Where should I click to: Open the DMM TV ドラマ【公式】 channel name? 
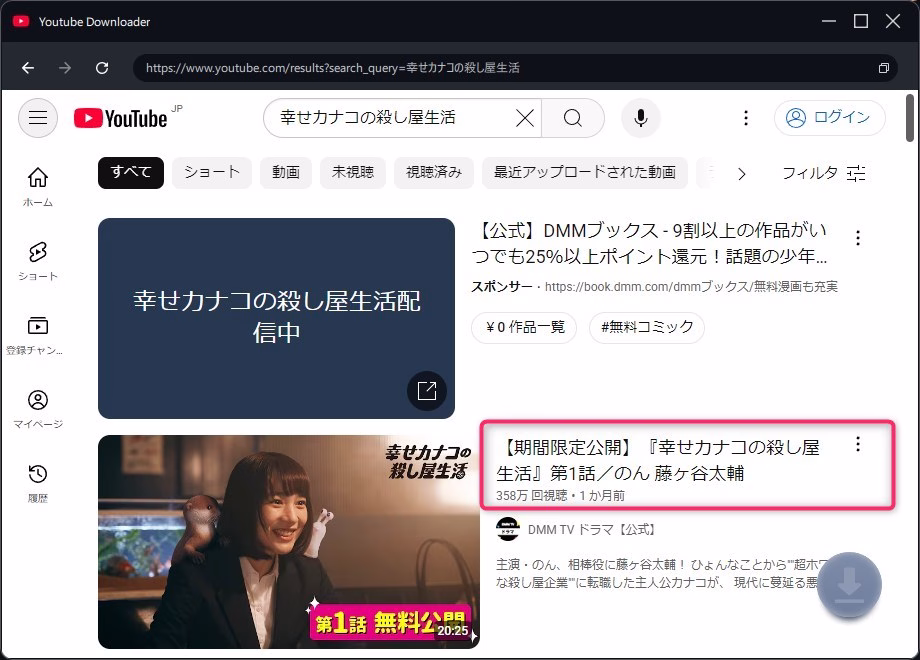(x=591, y=530)
